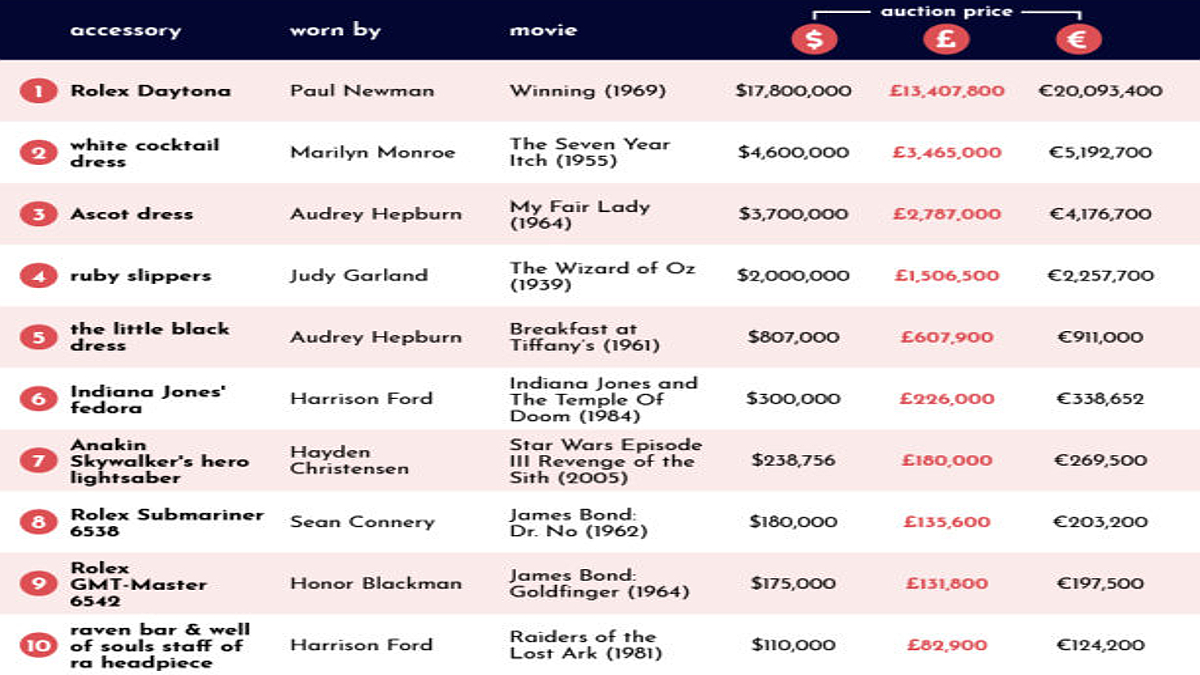Open the movie title The Wizard of Oz (1939)
1200x675 pixels.
coord(602,276)
